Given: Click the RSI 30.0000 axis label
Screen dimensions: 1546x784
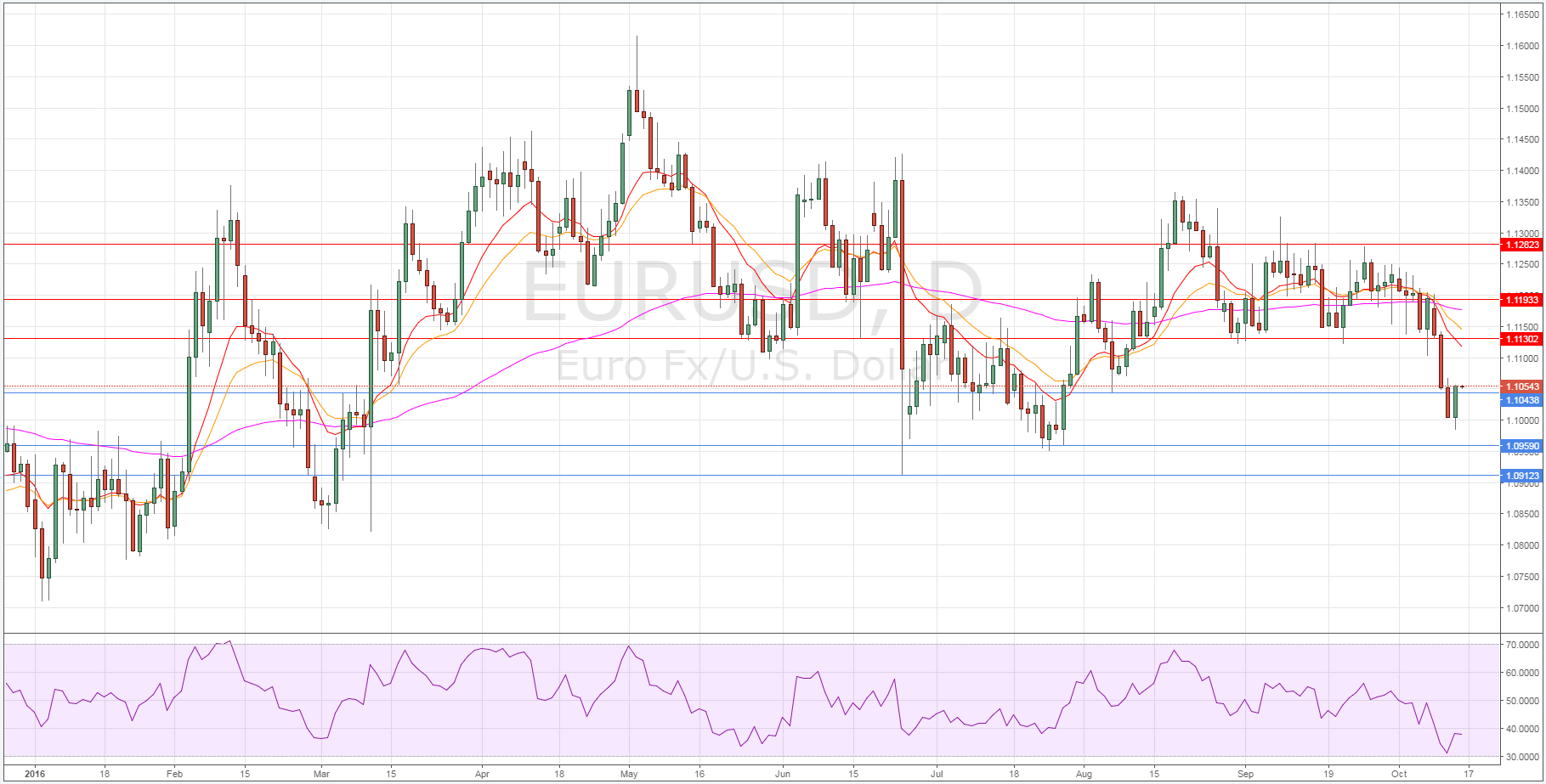Looking at the screenshot, I should point(1522,757).
